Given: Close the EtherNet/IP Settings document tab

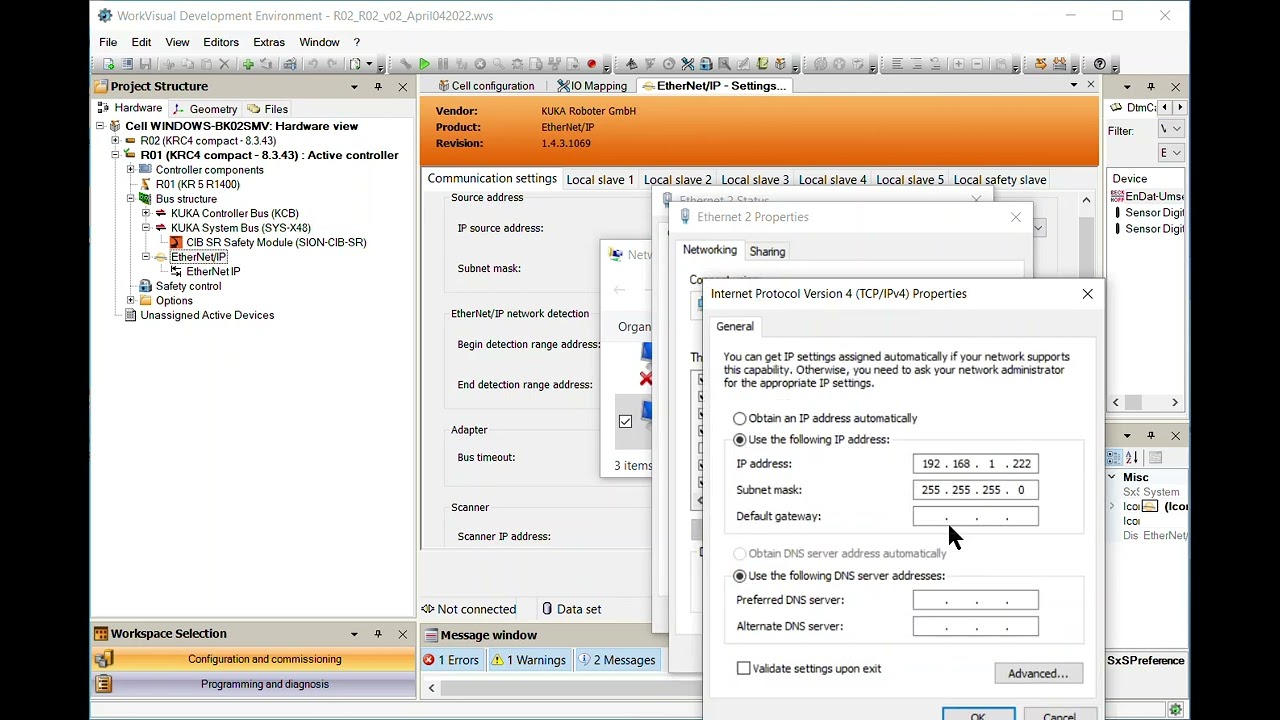Looking at the screenshot, I should click(x=1091, y=85).
